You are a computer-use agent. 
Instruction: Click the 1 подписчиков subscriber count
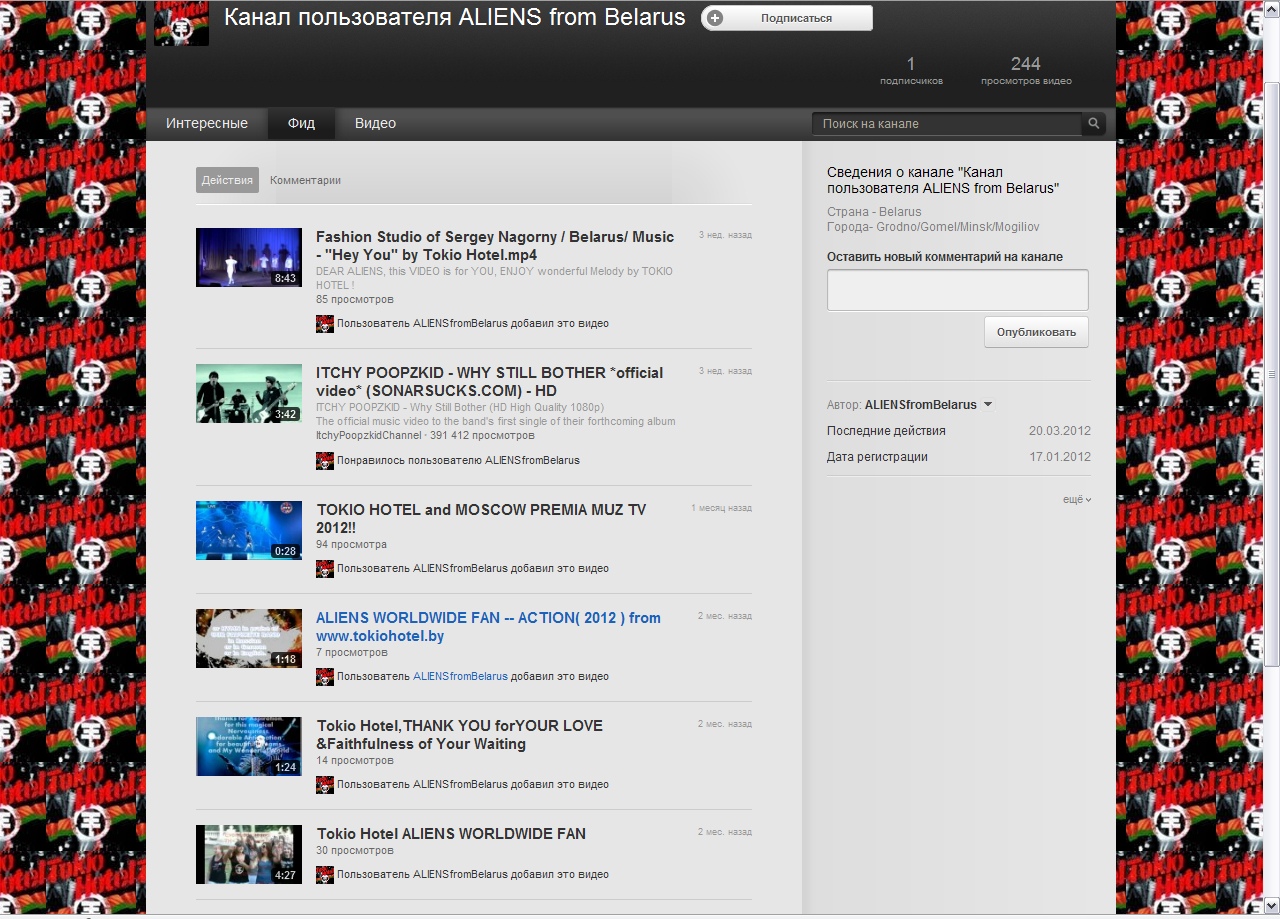[x=911, y=71]
